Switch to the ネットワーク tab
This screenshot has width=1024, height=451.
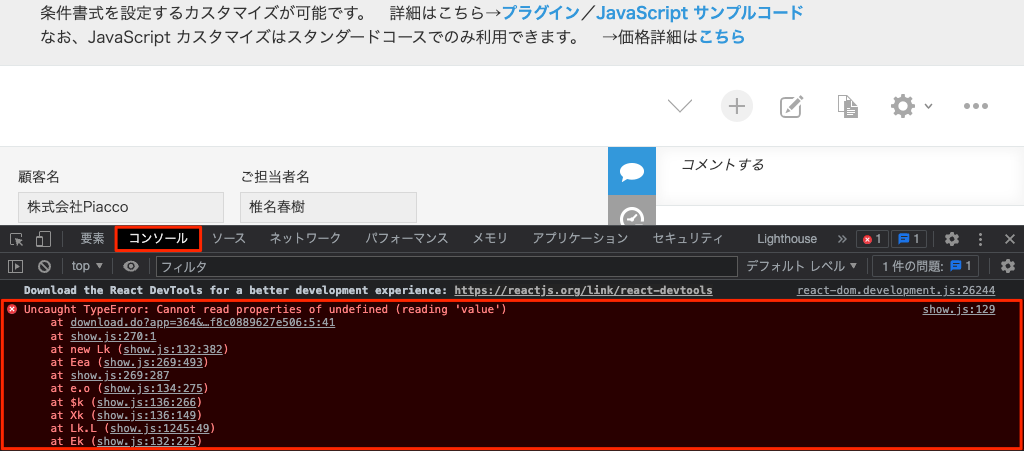(305, 239)
